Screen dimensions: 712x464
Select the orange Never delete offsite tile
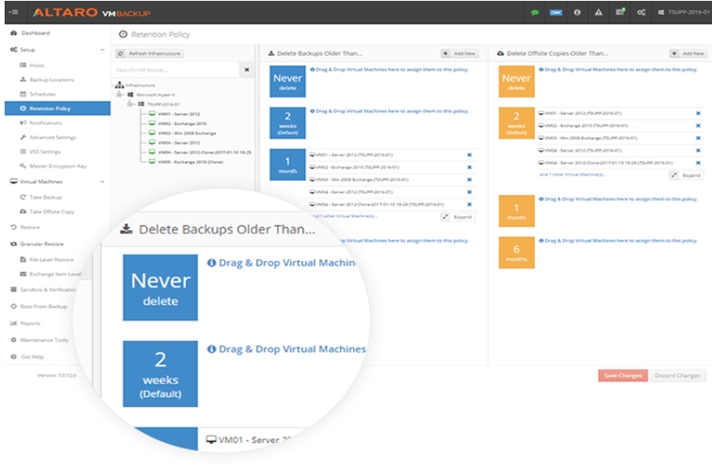point(516,81)
